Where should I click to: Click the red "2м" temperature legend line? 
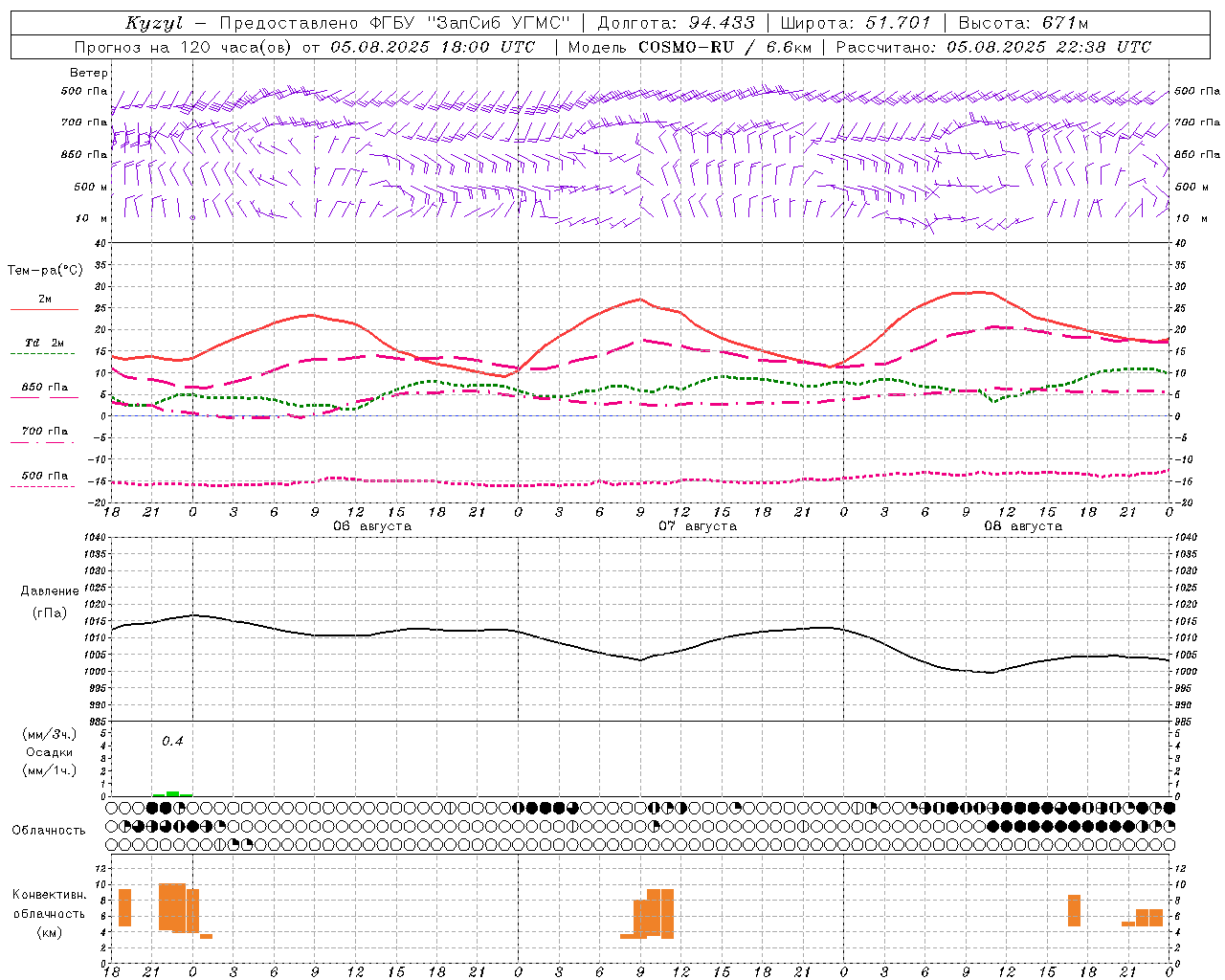tap(44, 309)
